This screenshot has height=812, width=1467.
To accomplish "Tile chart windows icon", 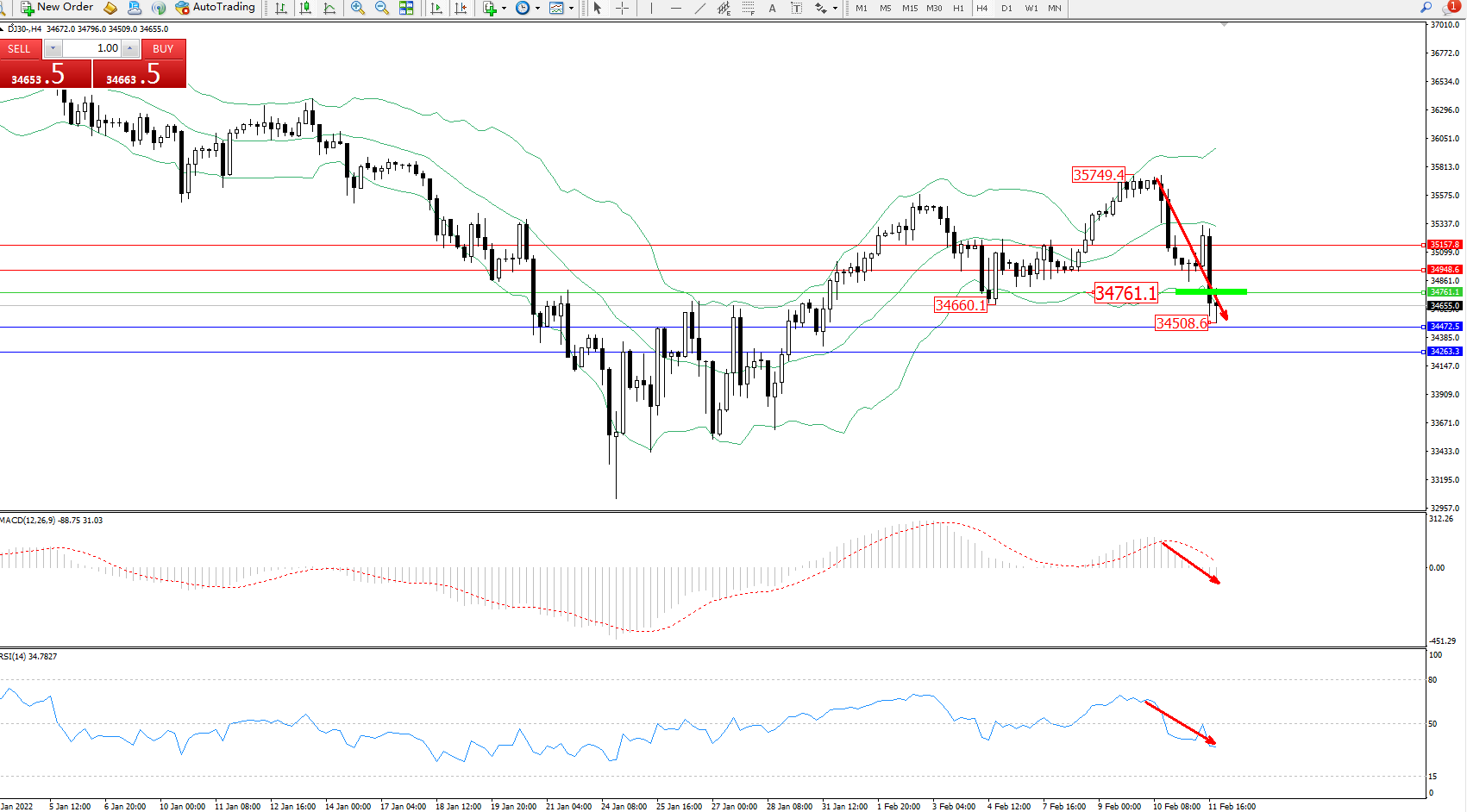I will pyautogui.click(x=406, y=8).
